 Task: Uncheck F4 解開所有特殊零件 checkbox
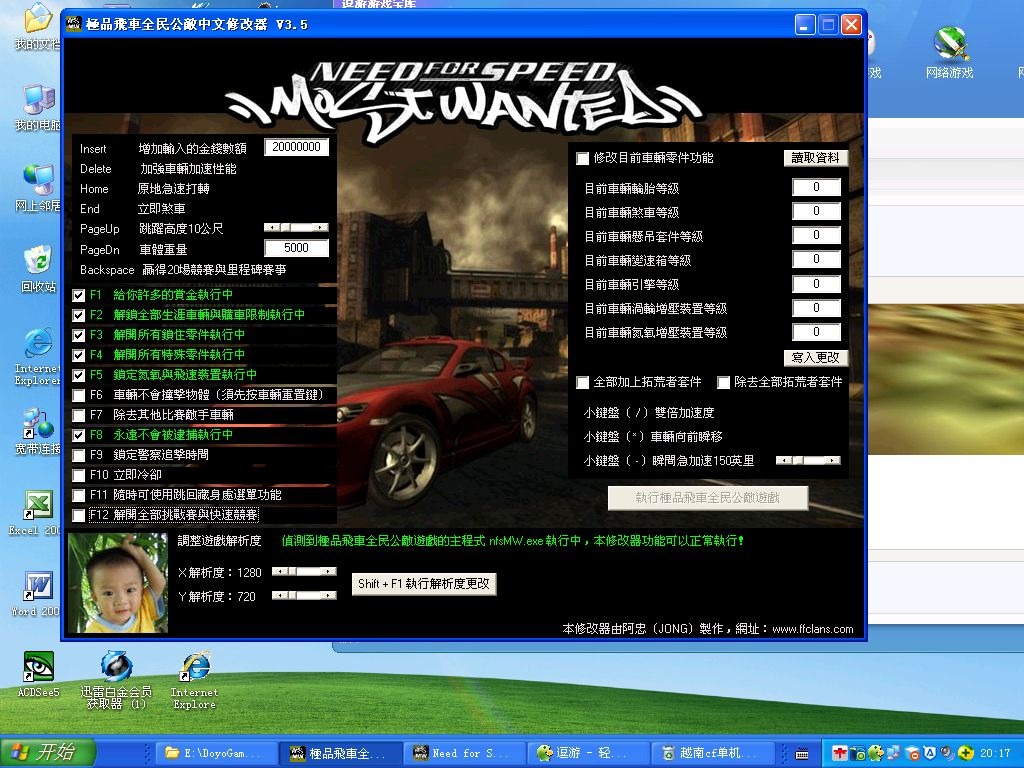[x=78, y=355]
